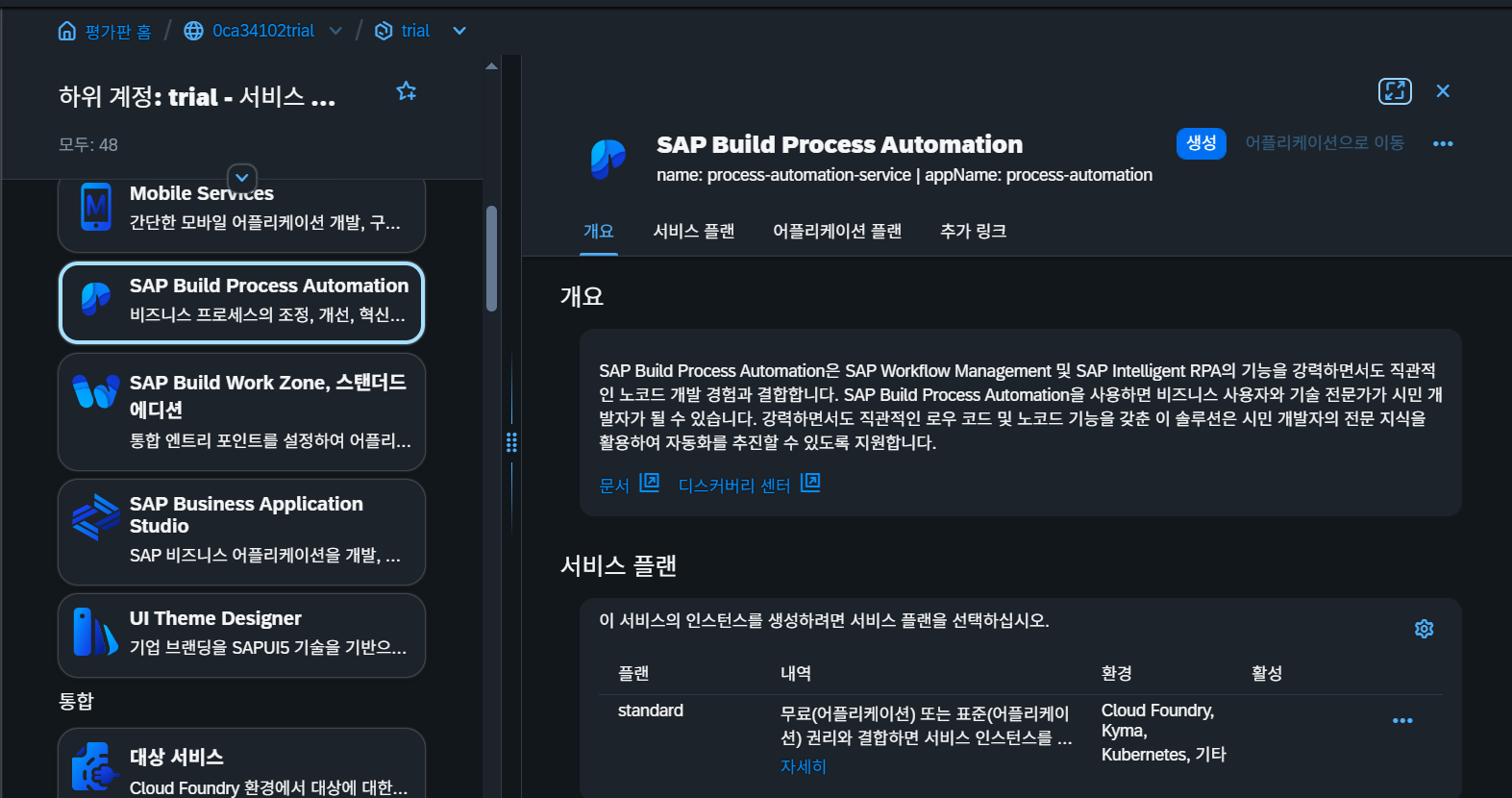Image resolution: width=1512 pixels, height=798 pixels.
Task: Open the 디스커버리 센터 link
Action: pos(734,486)
